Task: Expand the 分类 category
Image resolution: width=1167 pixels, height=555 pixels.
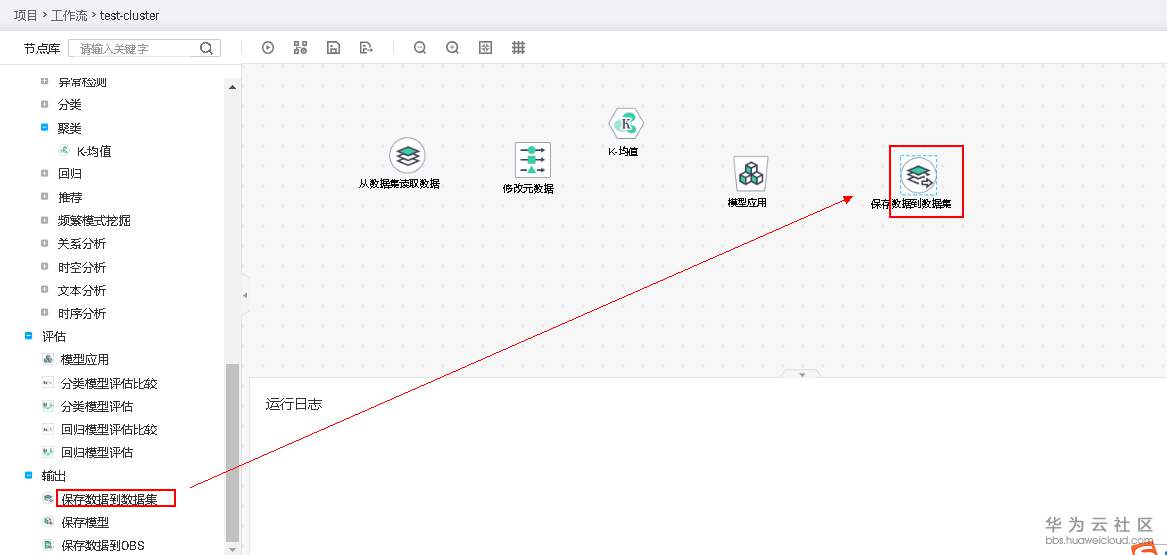Action: tap(45, 104)
